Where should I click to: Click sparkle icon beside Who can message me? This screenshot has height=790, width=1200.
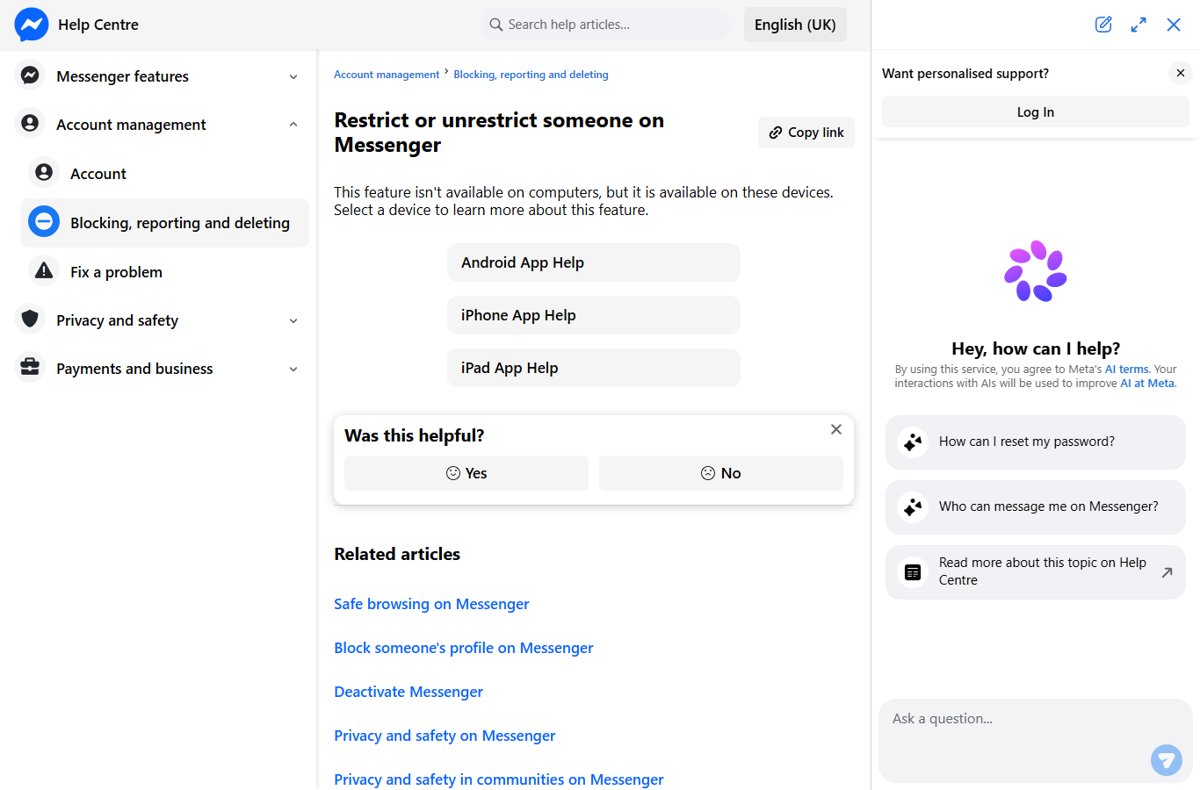click(912, 507)
